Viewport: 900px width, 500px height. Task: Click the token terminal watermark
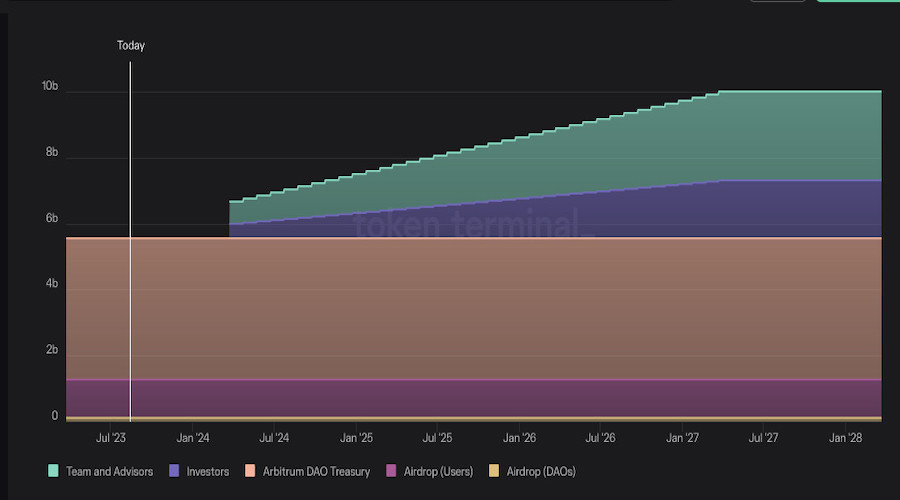pos(472,223)
